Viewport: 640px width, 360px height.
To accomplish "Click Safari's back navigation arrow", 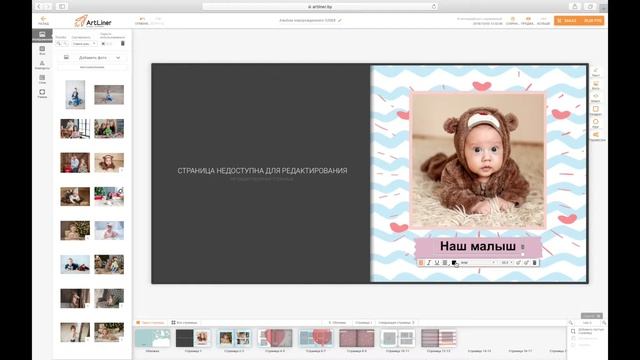I will click(x=39, y=7).
